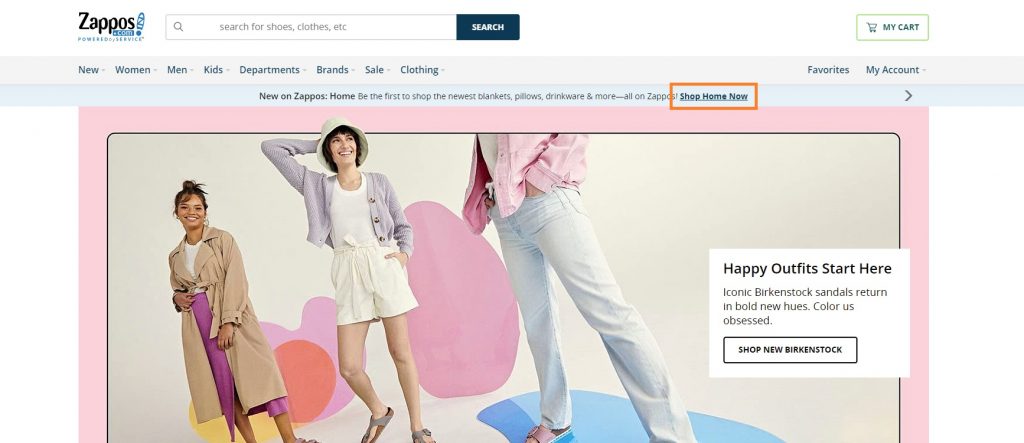Open the Clothing menu

coord(421,70)
